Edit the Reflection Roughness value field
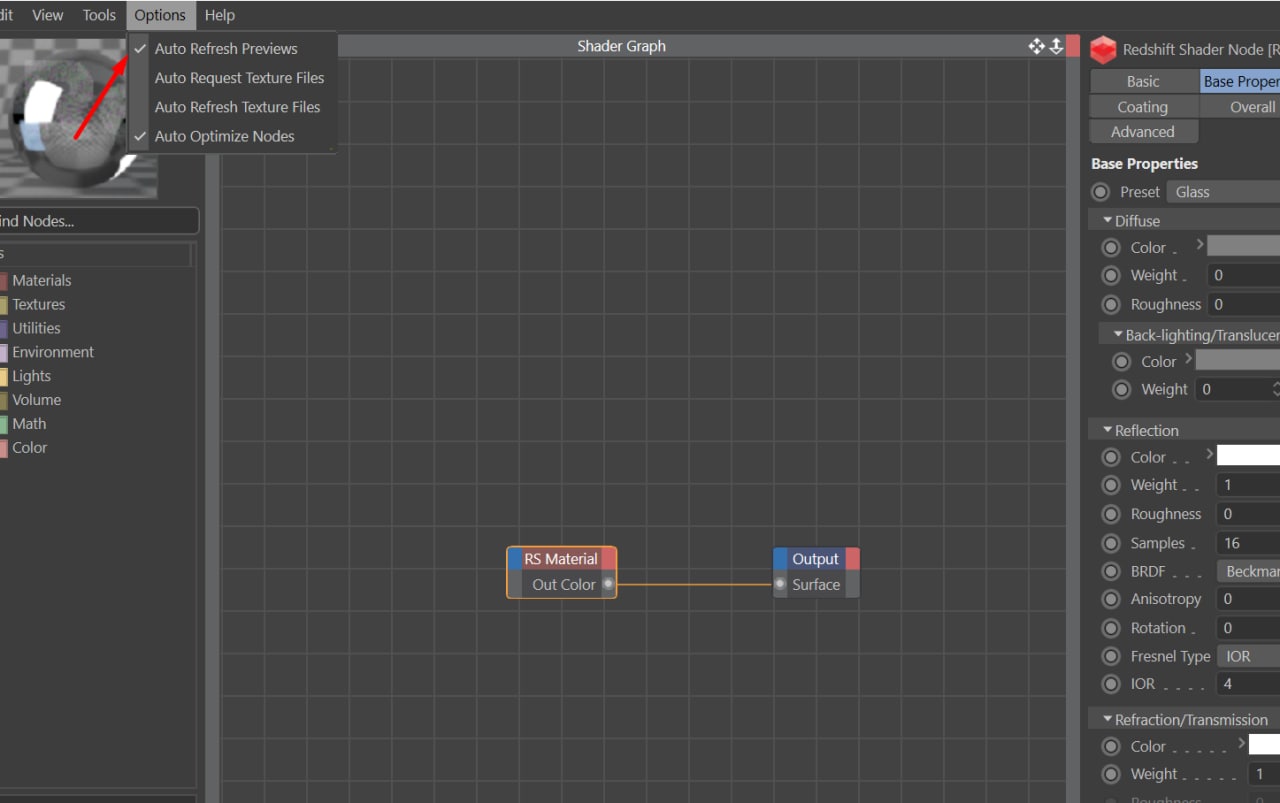Screen dimensions: 1280x803 [1248, 514]
